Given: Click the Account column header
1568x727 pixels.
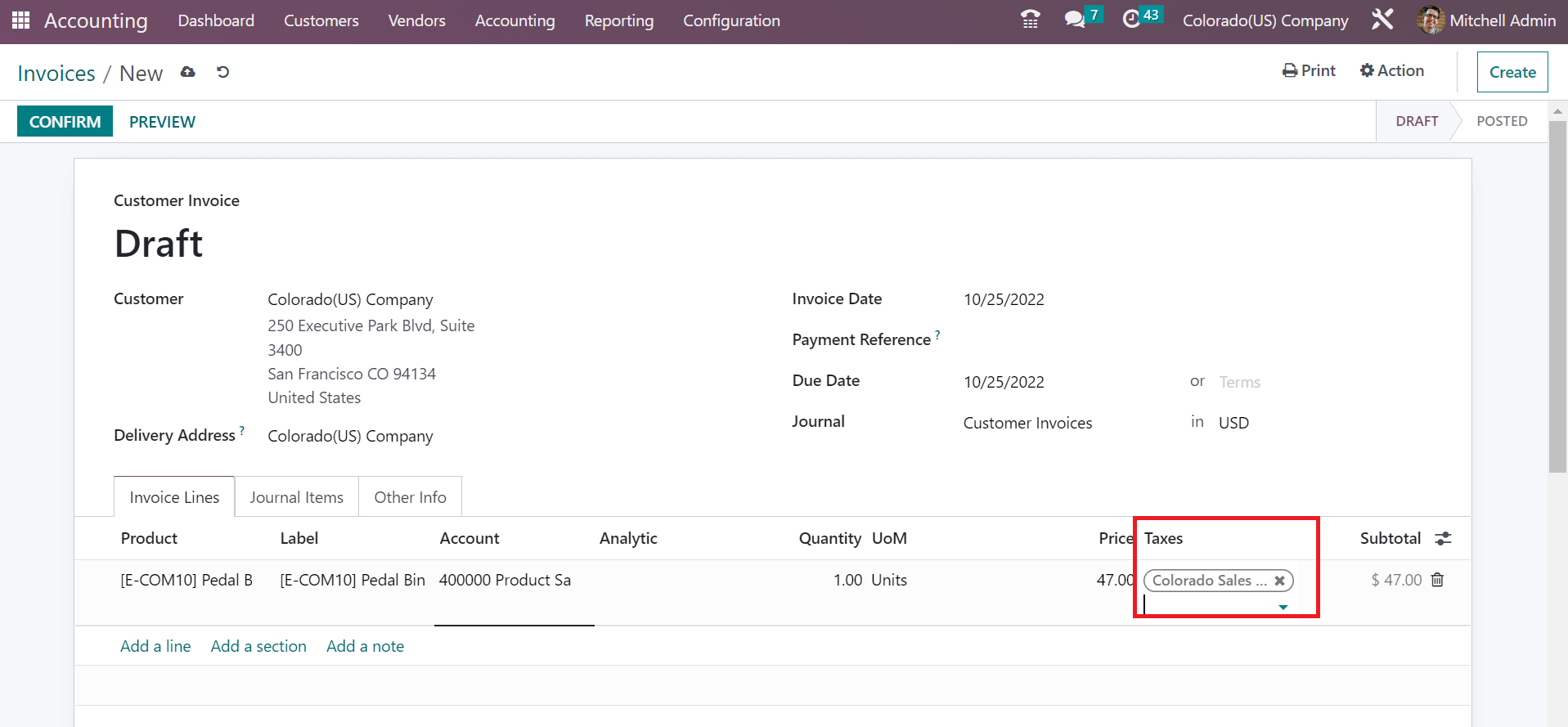Looking at the screenshot, I should [470, 538].
